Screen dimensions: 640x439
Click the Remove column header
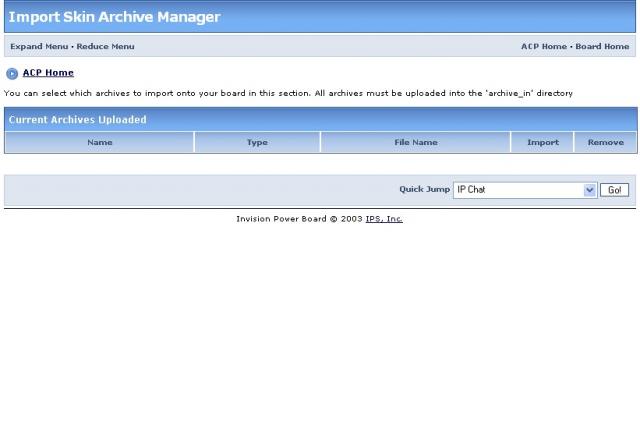click(606, 142)
